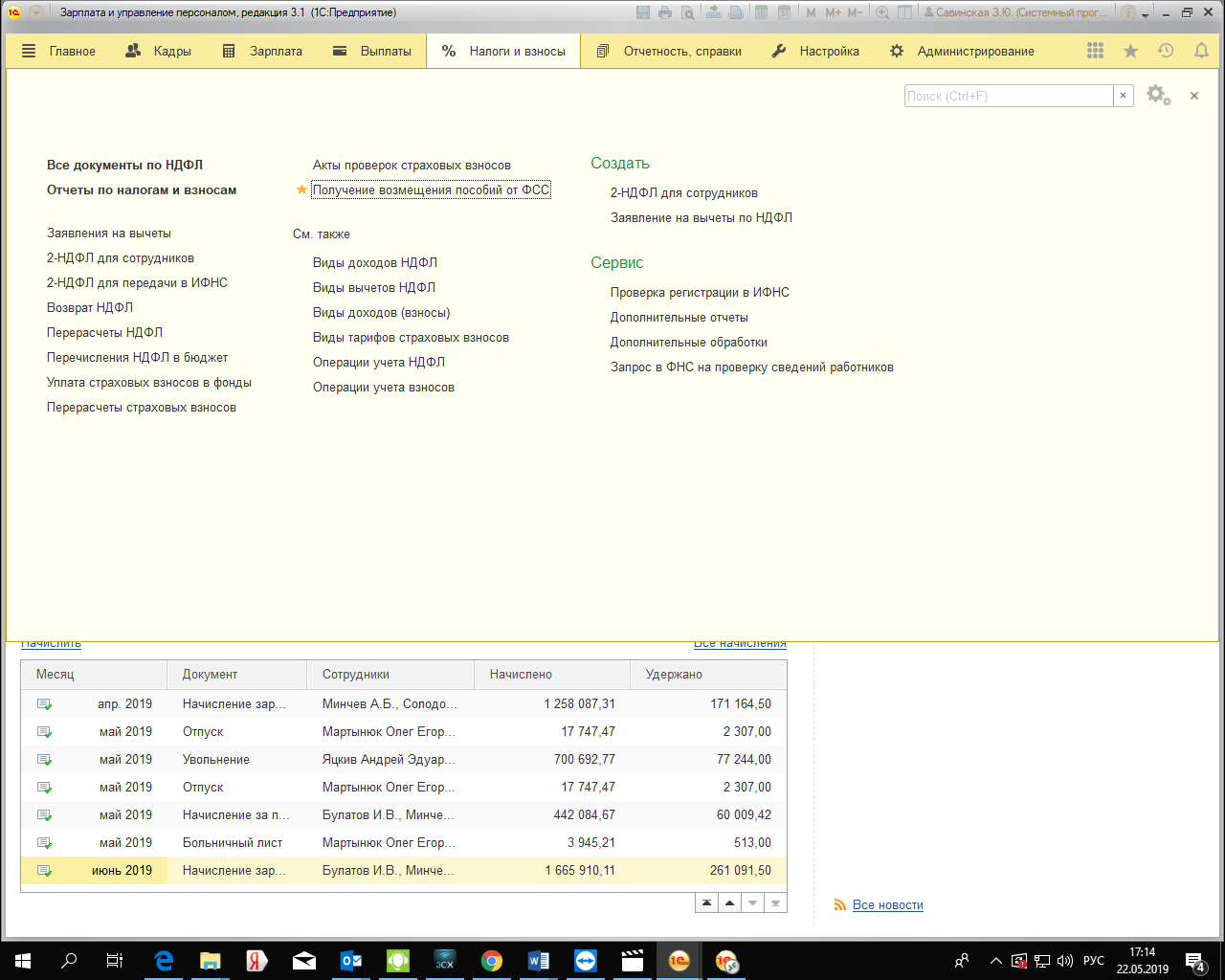Open the functions menu grid icon
Viewport: 1225px width, 980px height.
pyautogui.click(x=1096, y=51)
